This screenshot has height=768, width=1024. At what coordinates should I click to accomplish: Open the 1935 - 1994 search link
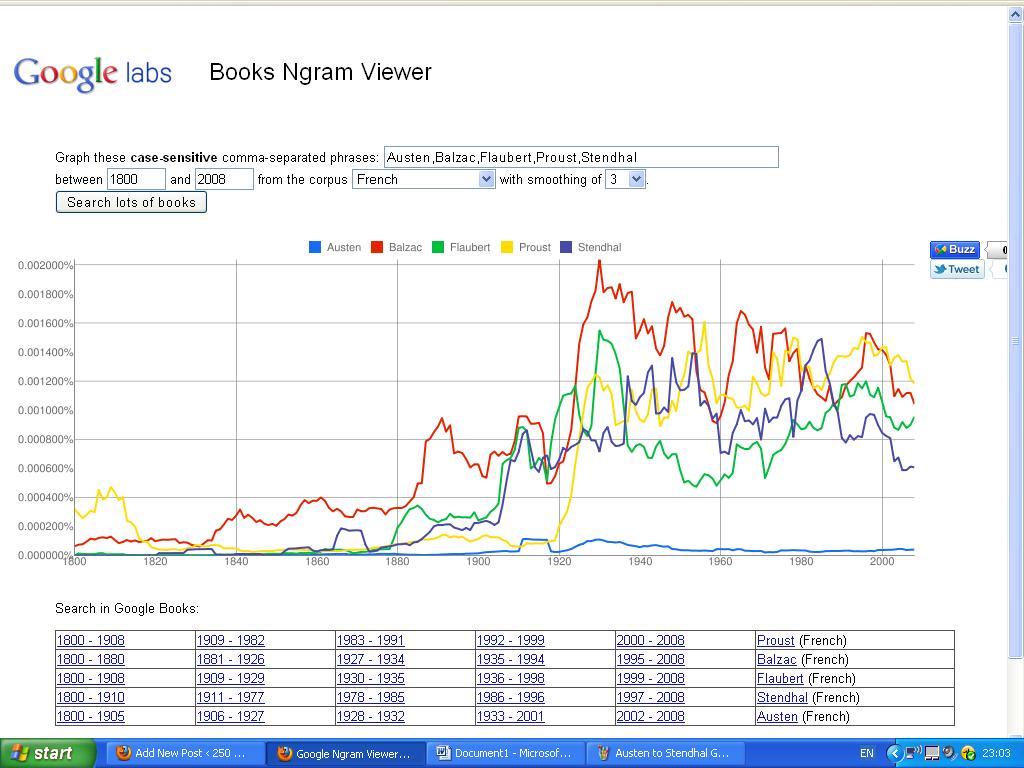pyautogui.click(x=511, y=660)
